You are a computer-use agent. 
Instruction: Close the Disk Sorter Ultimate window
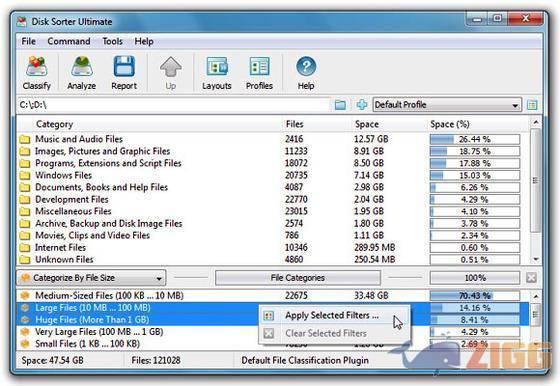point(526,19)
